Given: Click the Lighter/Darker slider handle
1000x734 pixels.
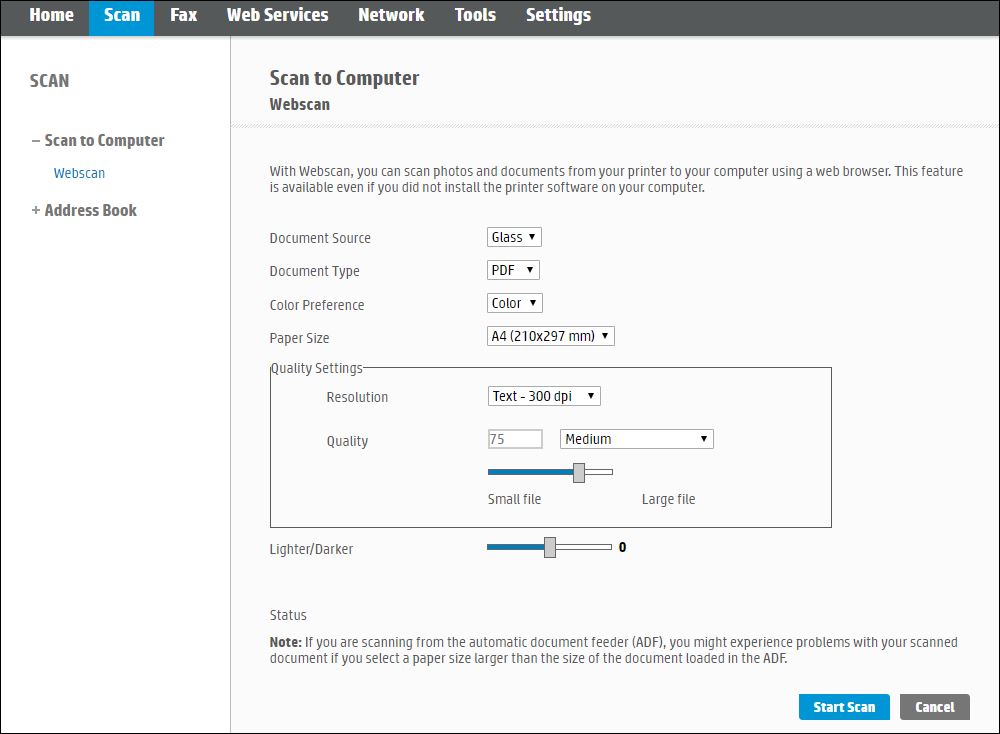Looking at the screenshot, I should 550,548.
